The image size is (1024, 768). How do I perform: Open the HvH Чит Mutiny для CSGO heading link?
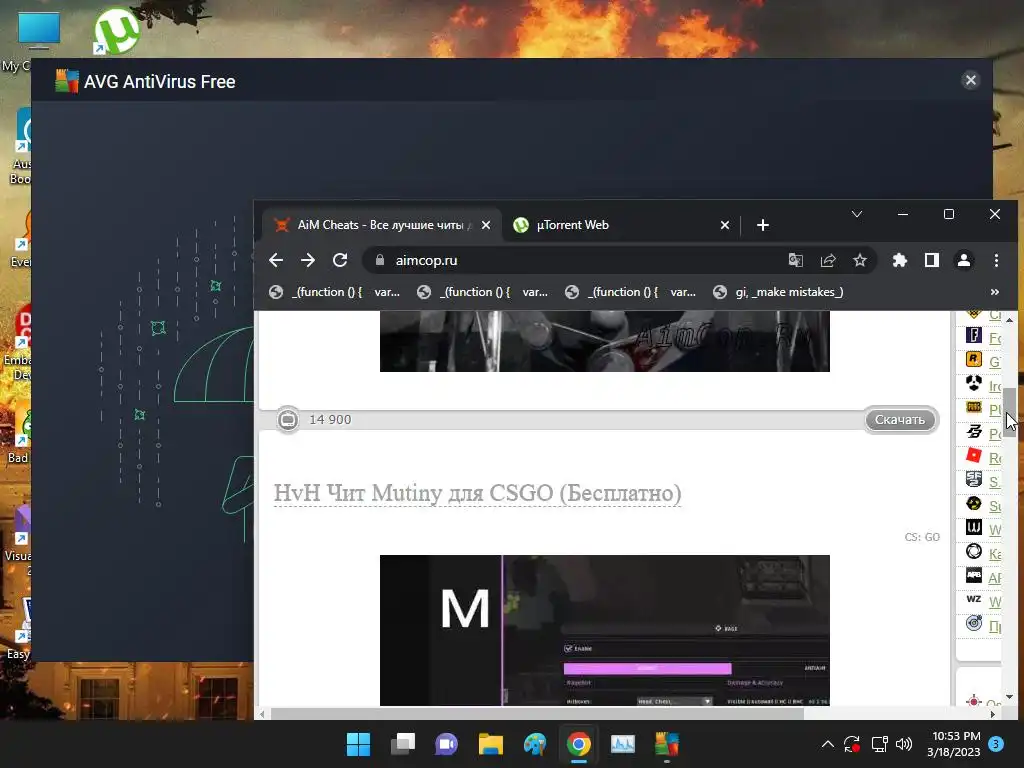coord(477,493)
